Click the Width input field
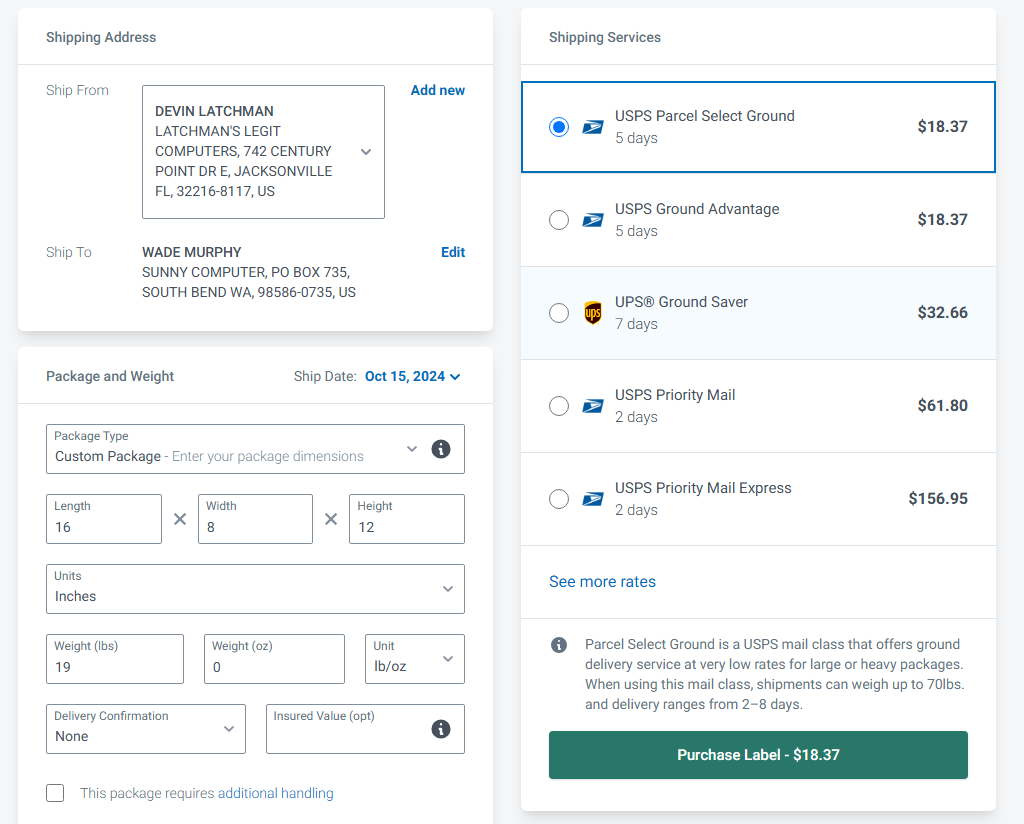 [255, 519]
